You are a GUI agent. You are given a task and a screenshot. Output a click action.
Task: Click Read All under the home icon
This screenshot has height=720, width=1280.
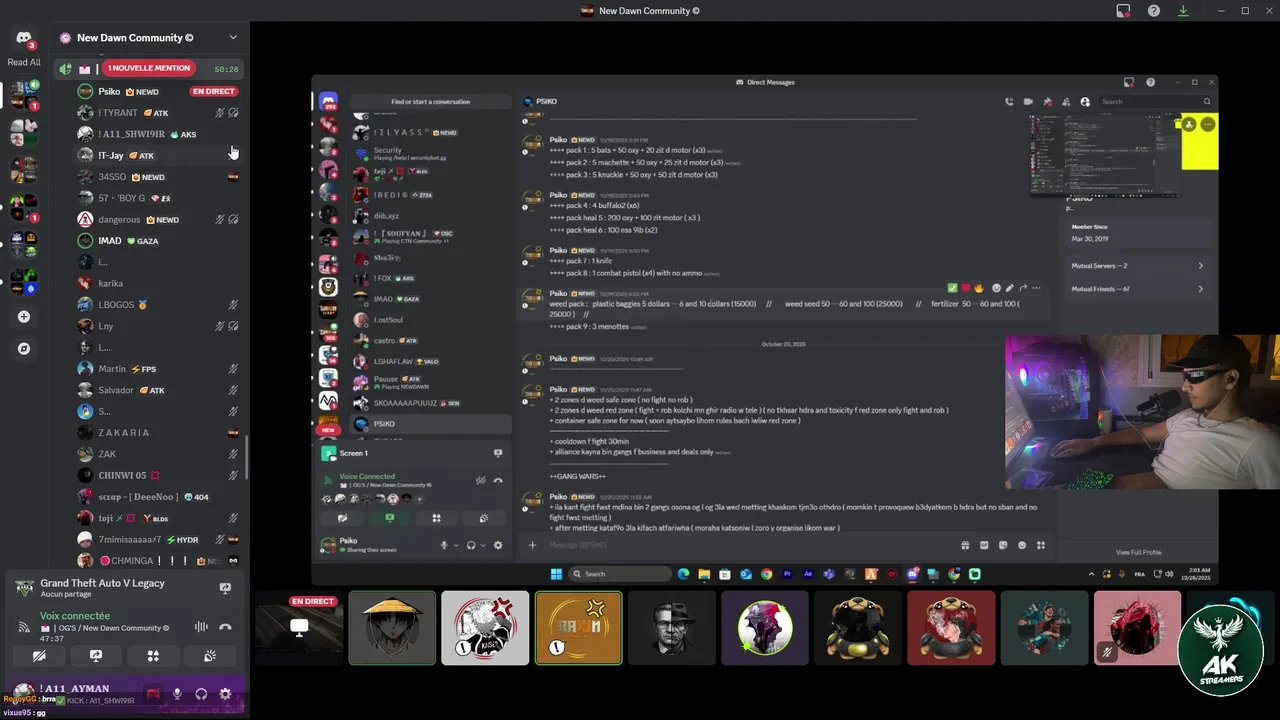click(24, 62)
